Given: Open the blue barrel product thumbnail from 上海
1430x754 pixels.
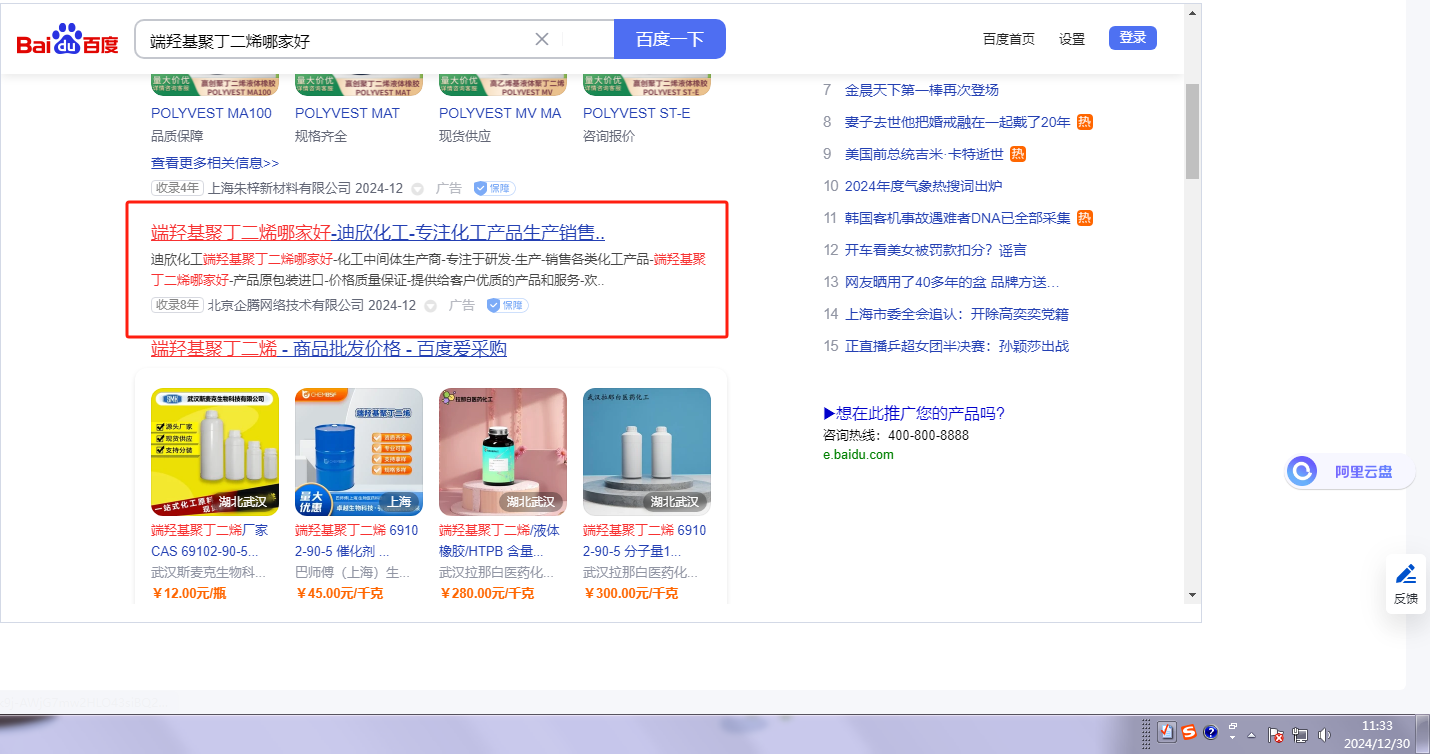Looking at the screenshot, I should pos(359,452).
